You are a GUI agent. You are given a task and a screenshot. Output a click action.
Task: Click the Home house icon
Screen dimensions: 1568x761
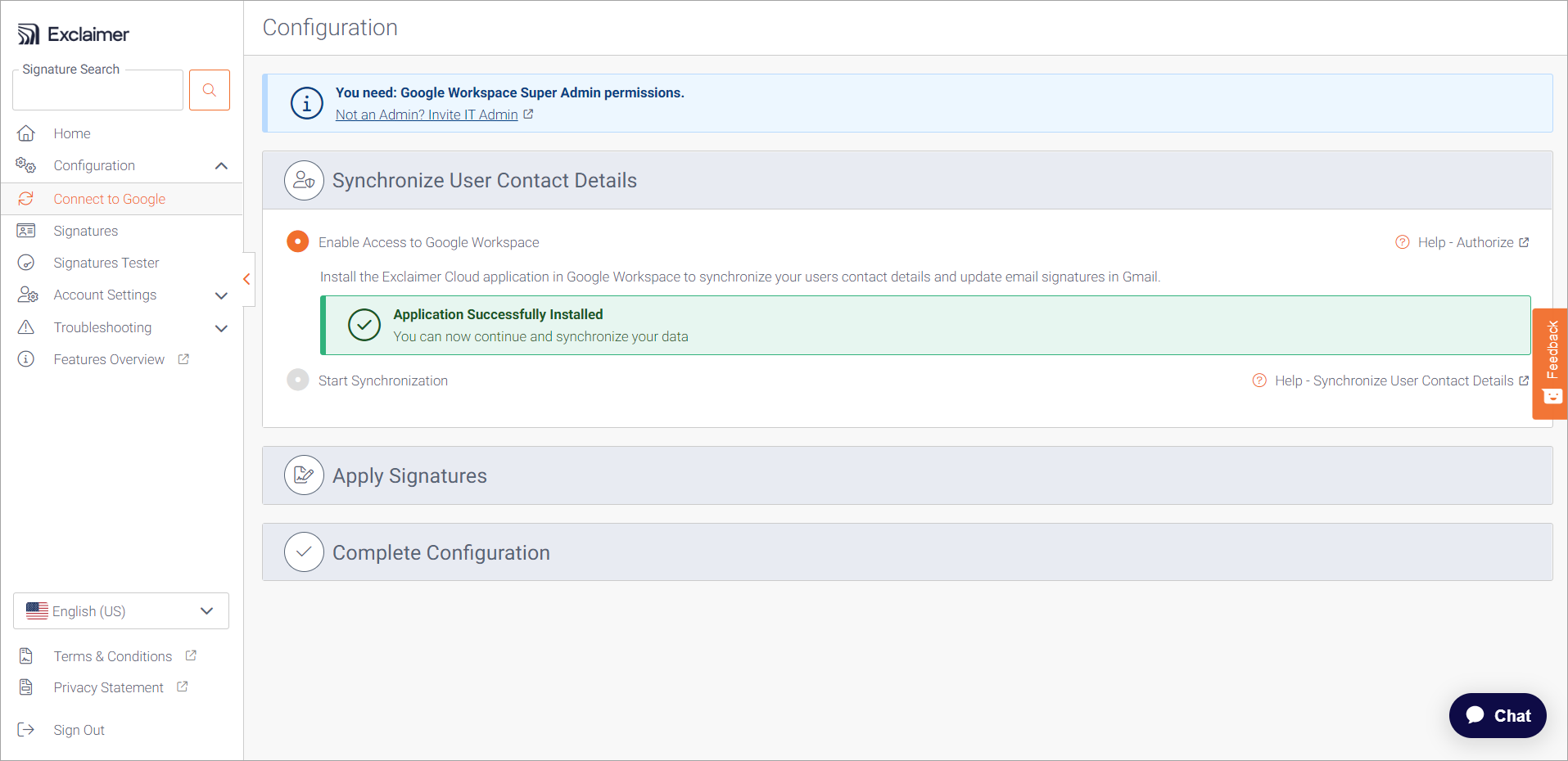pyautogui.click(x=26, y=133)
